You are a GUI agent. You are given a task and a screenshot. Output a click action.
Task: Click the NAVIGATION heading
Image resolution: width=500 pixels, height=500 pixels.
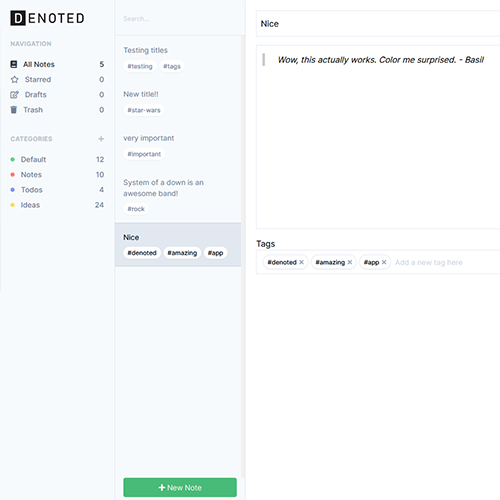pyautogui.click(x=31, y=44)
